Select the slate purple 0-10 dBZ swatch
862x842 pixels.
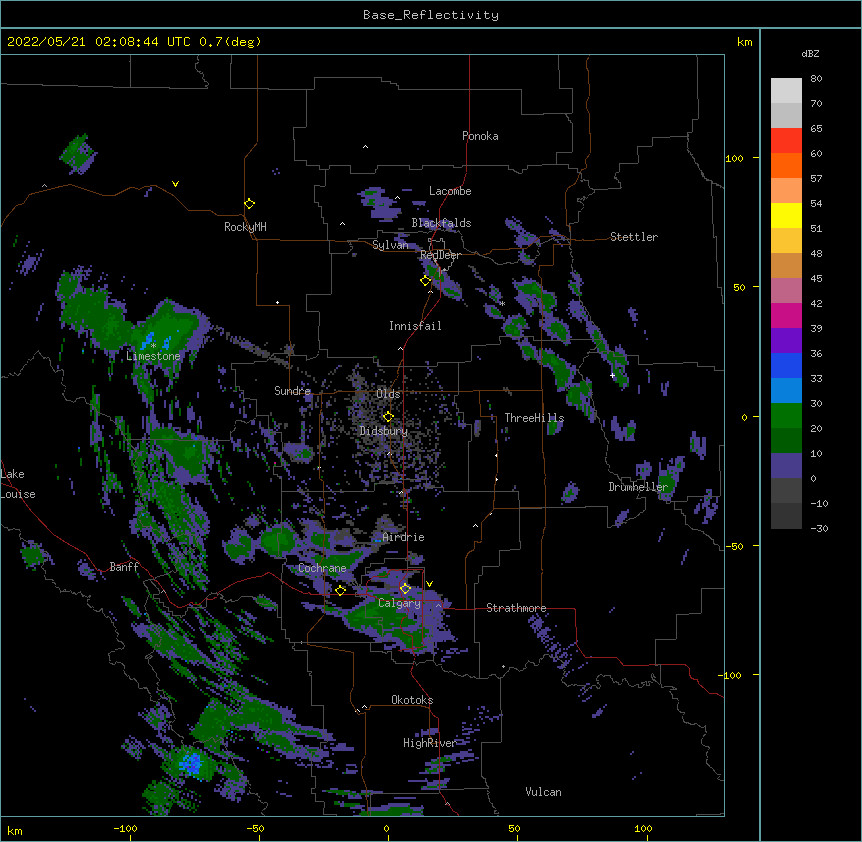coord(786,466)
